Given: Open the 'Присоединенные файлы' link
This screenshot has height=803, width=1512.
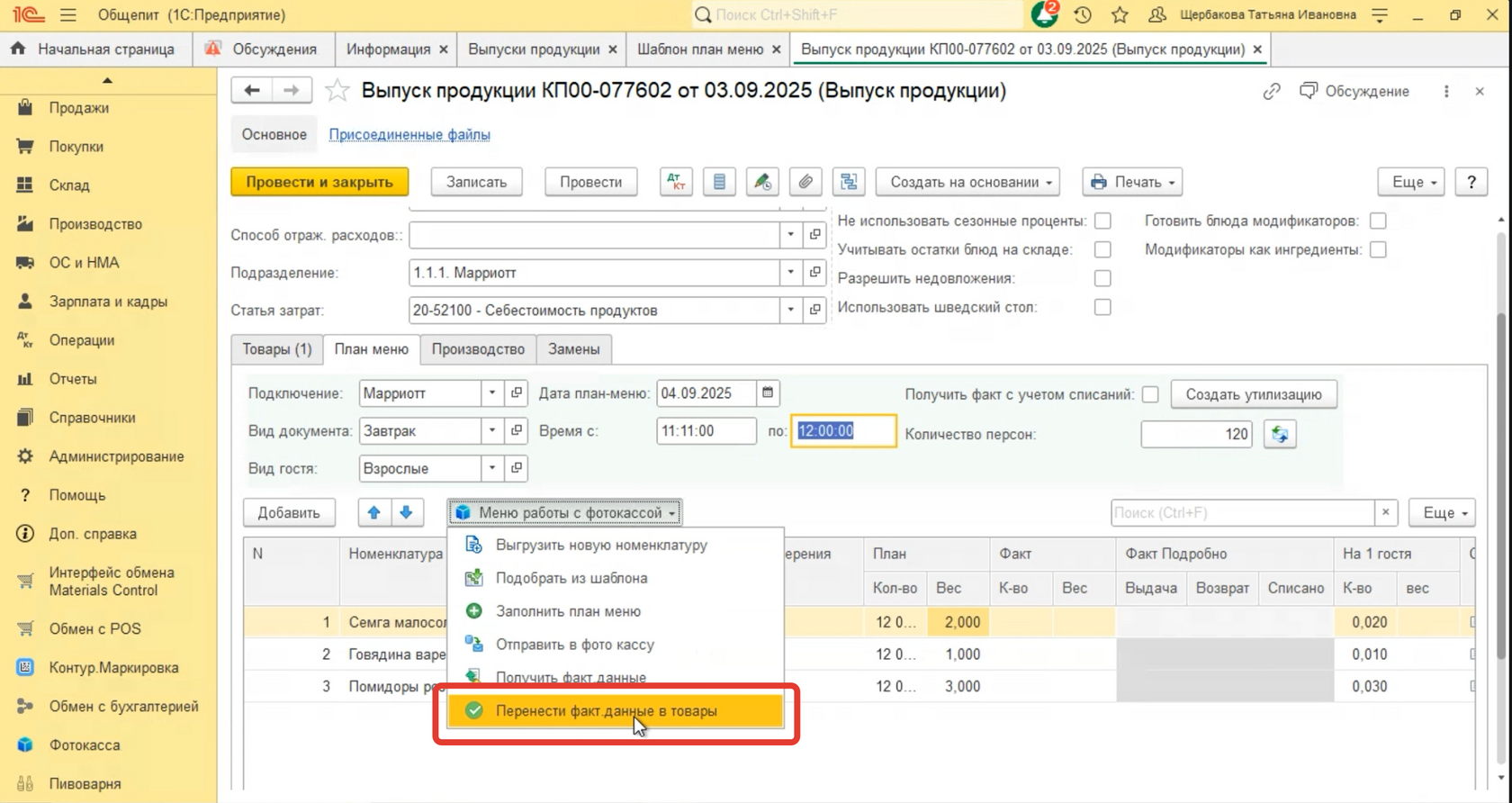Looking at the screenshot, I should [x=409, y=134].
